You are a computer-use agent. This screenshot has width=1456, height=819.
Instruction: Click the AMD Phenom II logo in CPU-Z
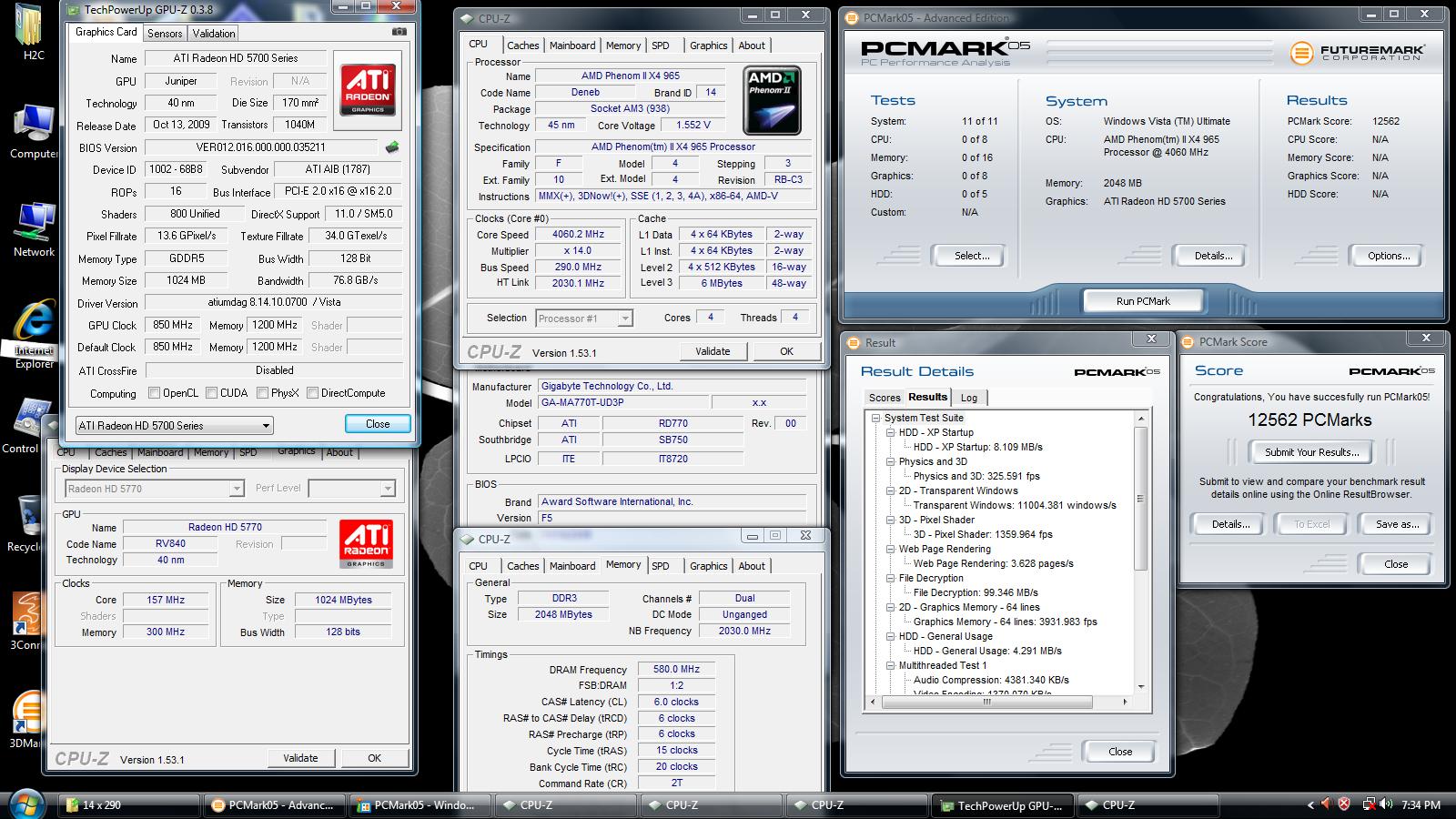pos(773,100)
